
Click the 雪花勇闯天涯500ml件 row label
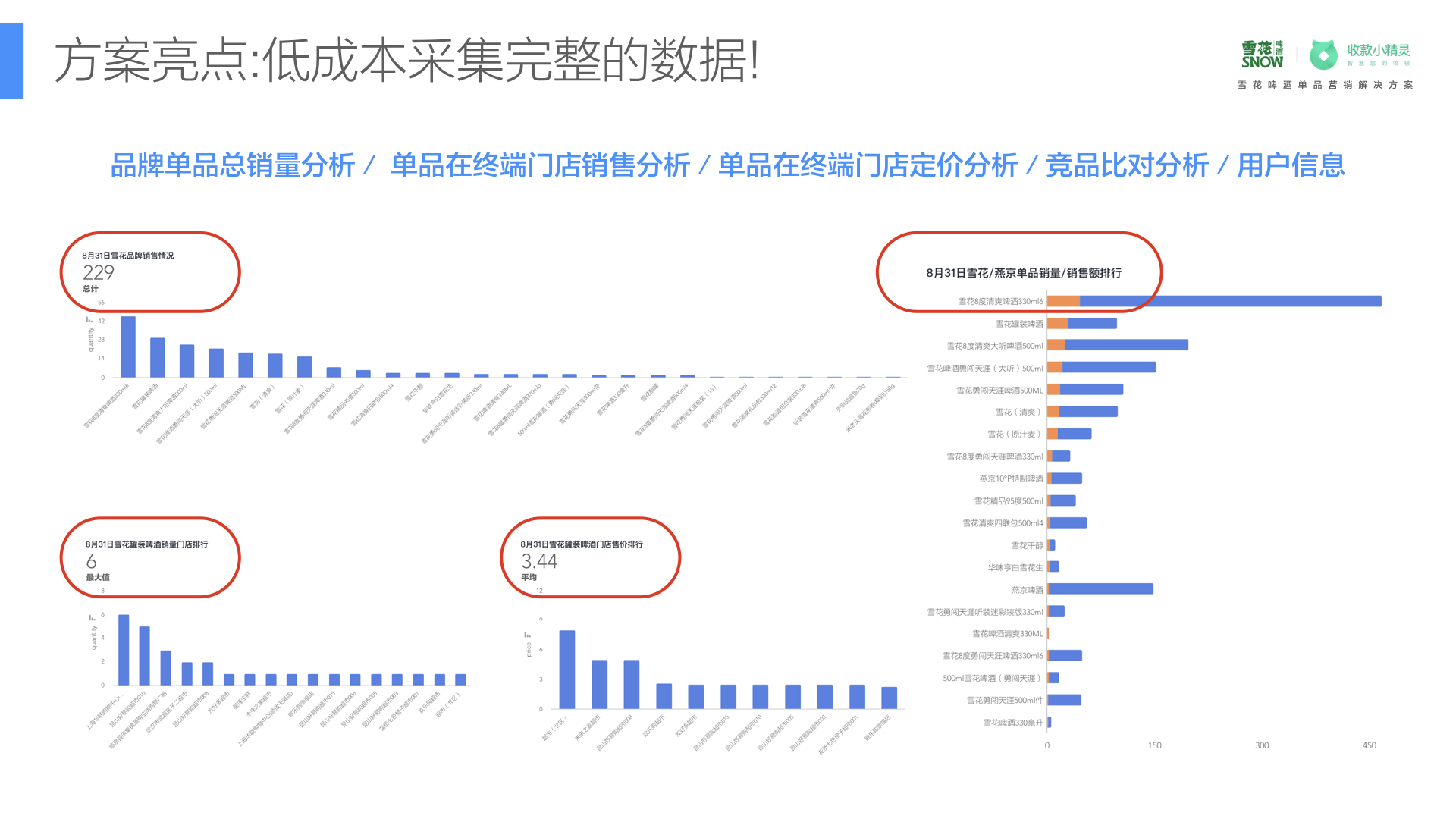click(1005, 701)
